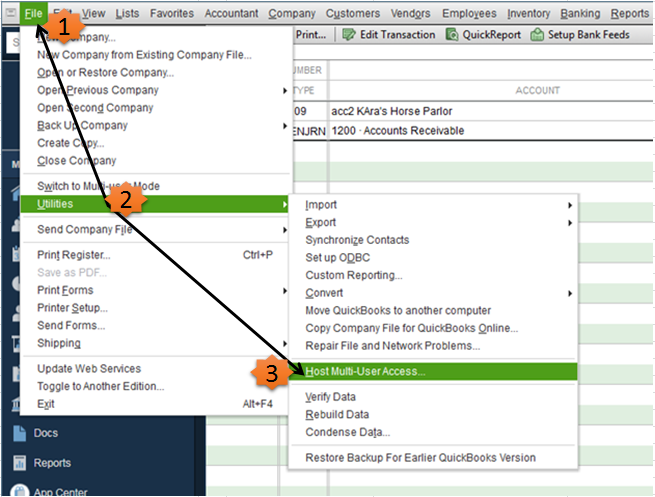
Task: Choose Verify Data
Action: coord(330,397)
